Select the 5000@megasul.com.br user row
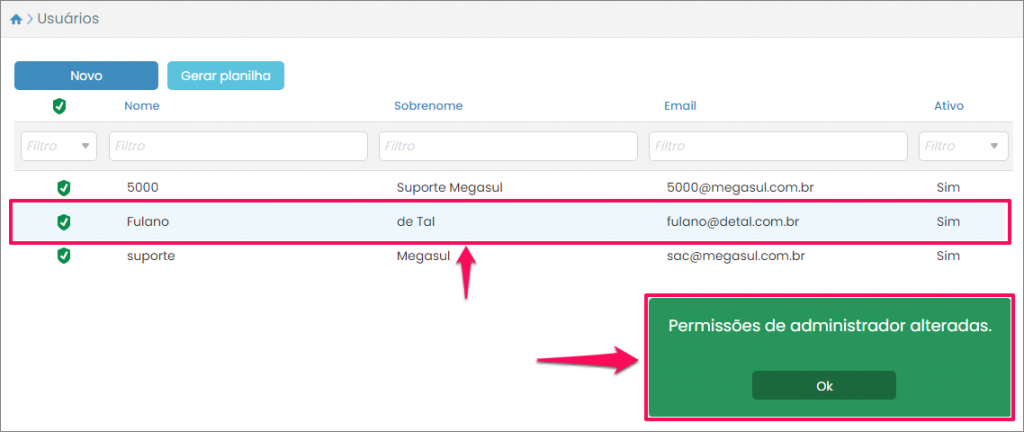 coord(737,187)
